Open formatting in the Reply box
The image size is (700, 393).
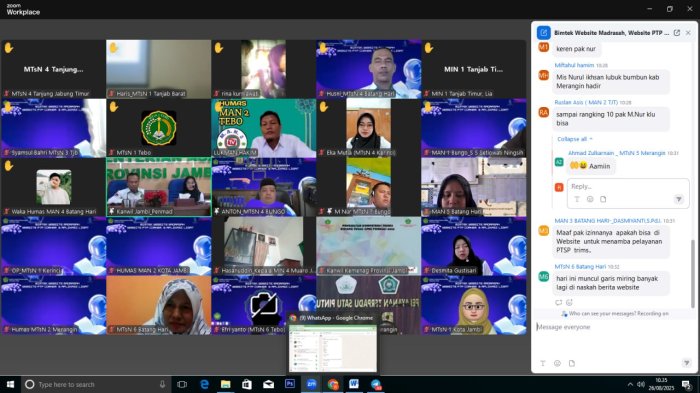click(577, 199)
